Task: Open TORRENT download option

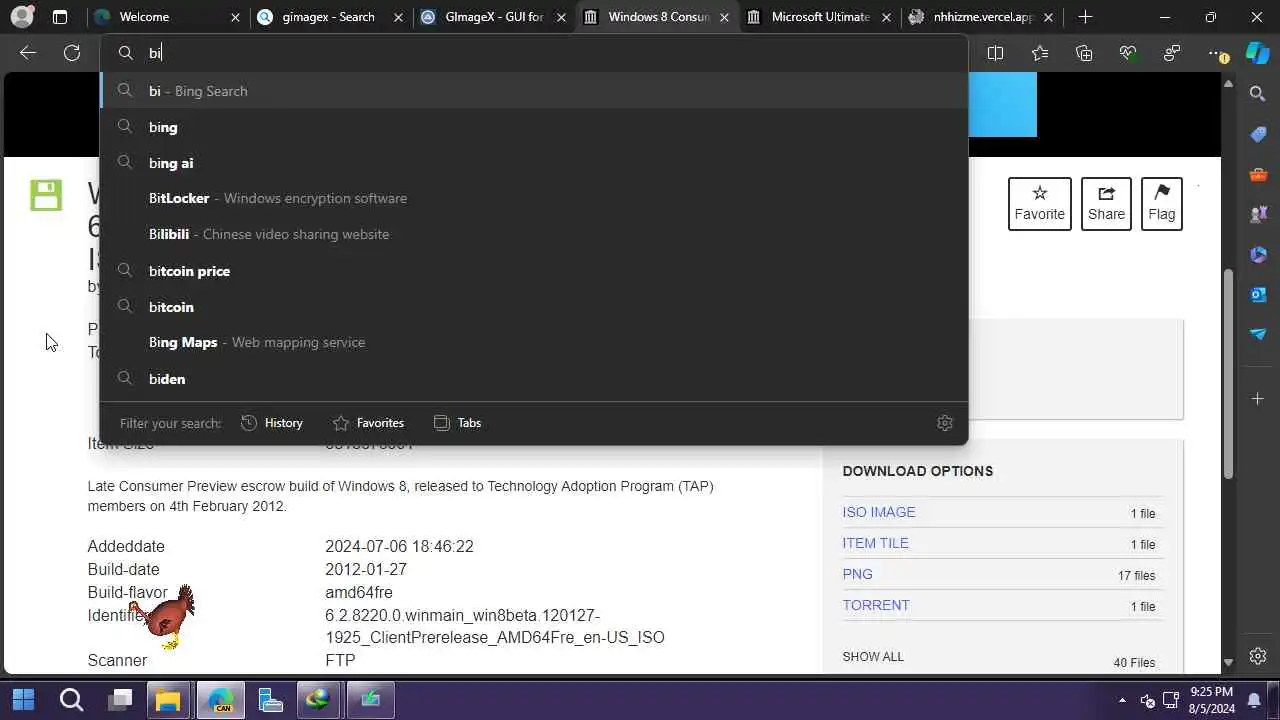Action: click(876, 605)
